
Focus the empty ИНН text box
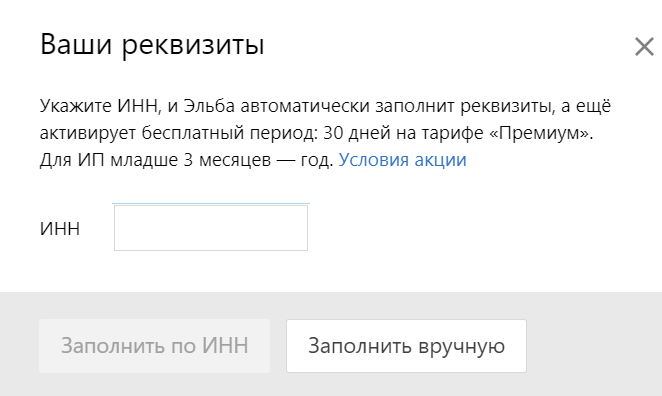tap(211, 228)
